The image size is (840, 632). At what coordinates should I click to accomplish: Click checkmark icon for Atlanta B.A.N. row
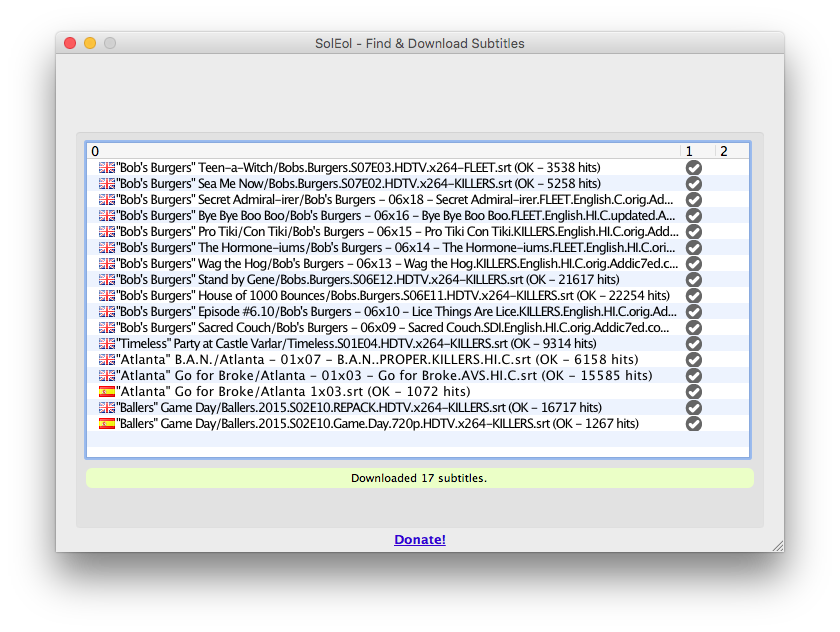[x=694, y=359]
